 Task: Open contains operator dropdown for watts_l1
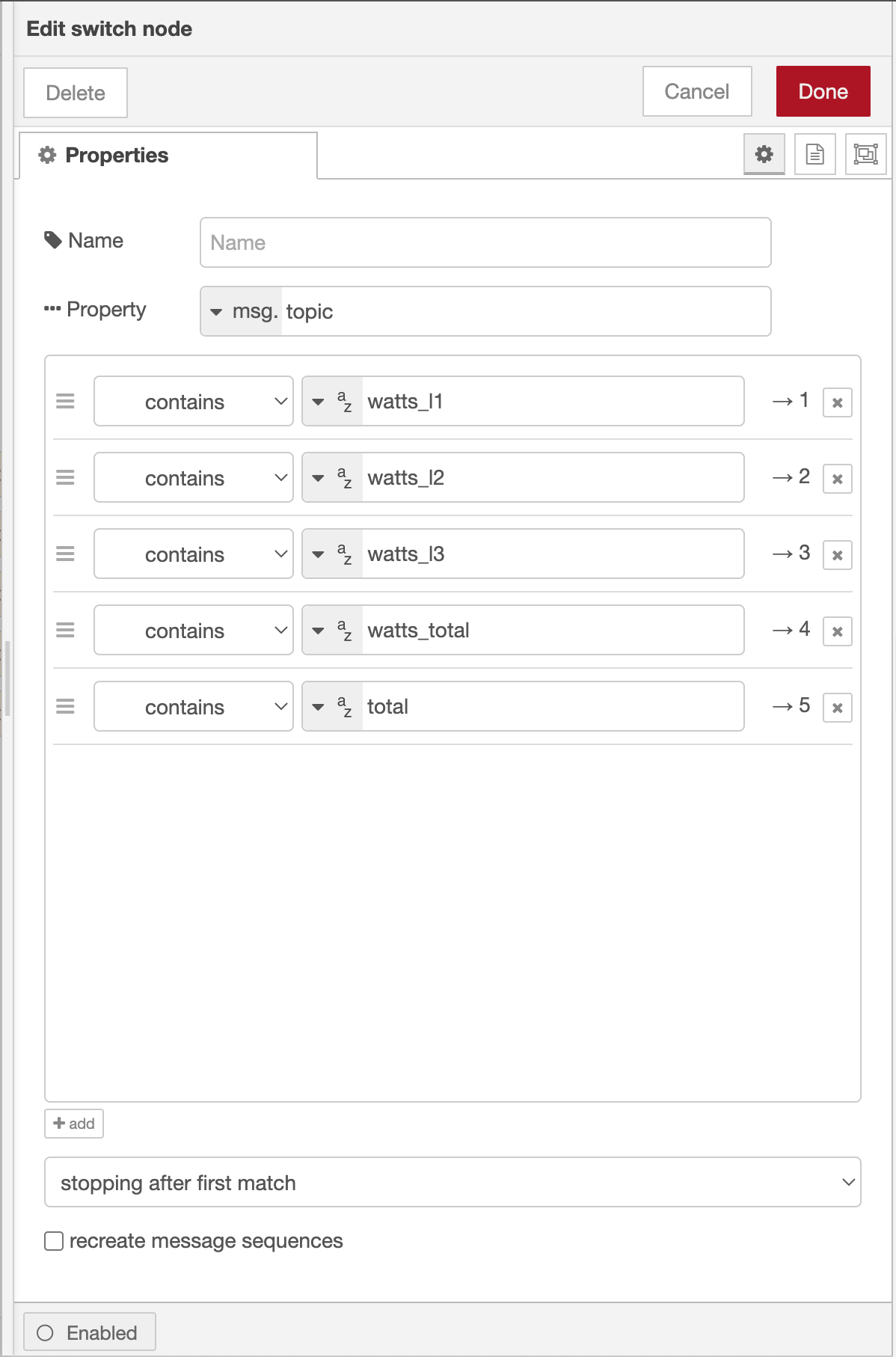coord(194,401)
